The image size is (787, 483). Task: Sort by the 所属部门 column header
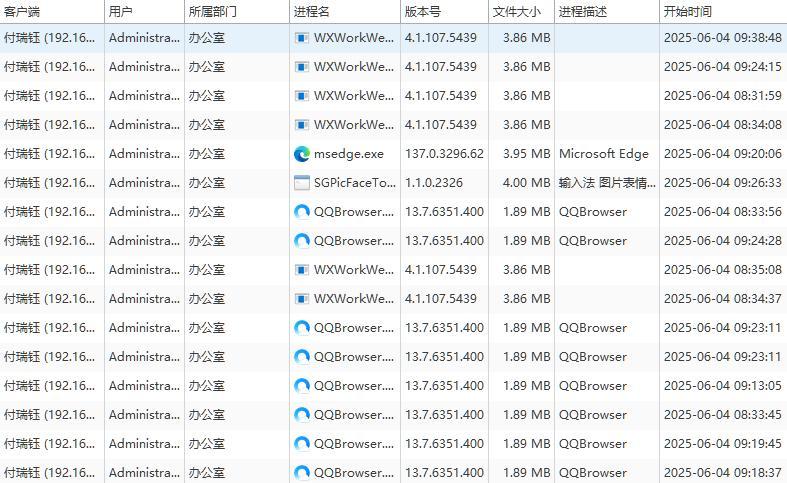237,12
